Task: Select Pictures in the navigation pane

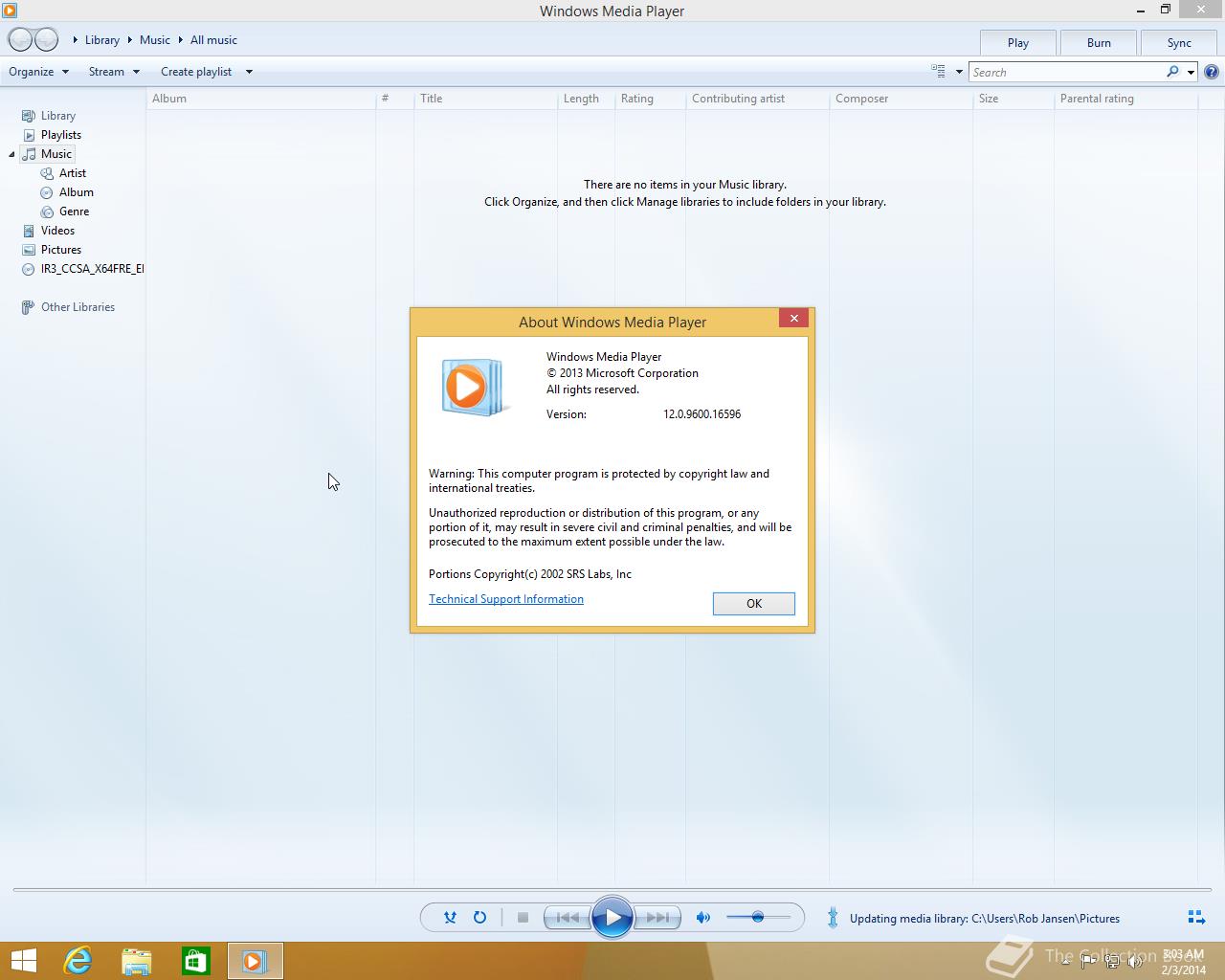Action: tap(52, 250)
